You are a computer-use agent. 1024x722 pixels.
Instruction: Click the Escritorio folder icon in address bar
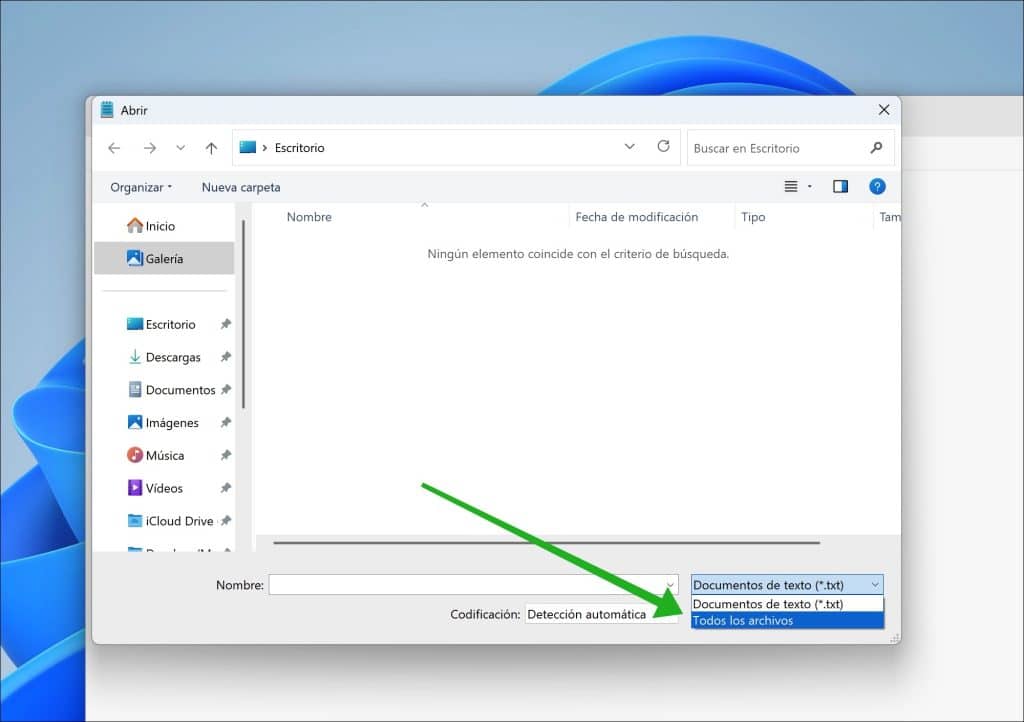click(x=248, y=148)
